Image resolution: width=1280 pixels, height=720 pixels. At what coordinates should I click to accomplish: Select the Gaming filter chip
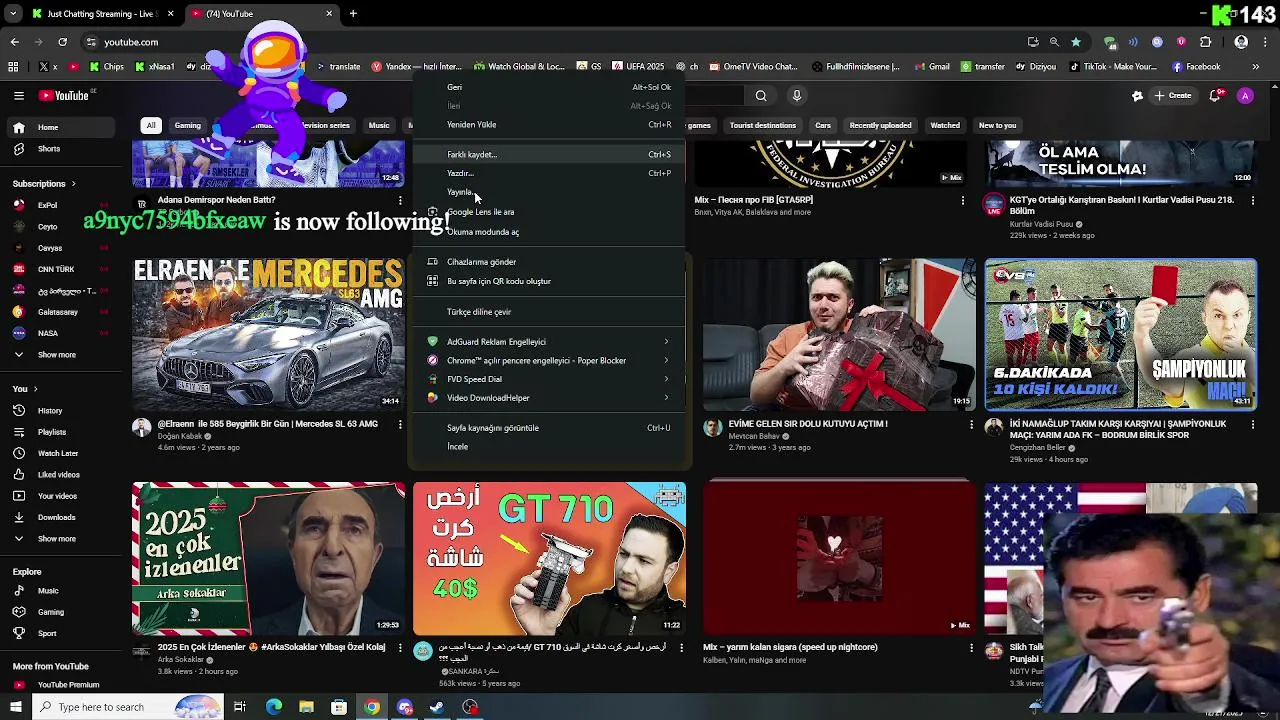coord(188,126)
